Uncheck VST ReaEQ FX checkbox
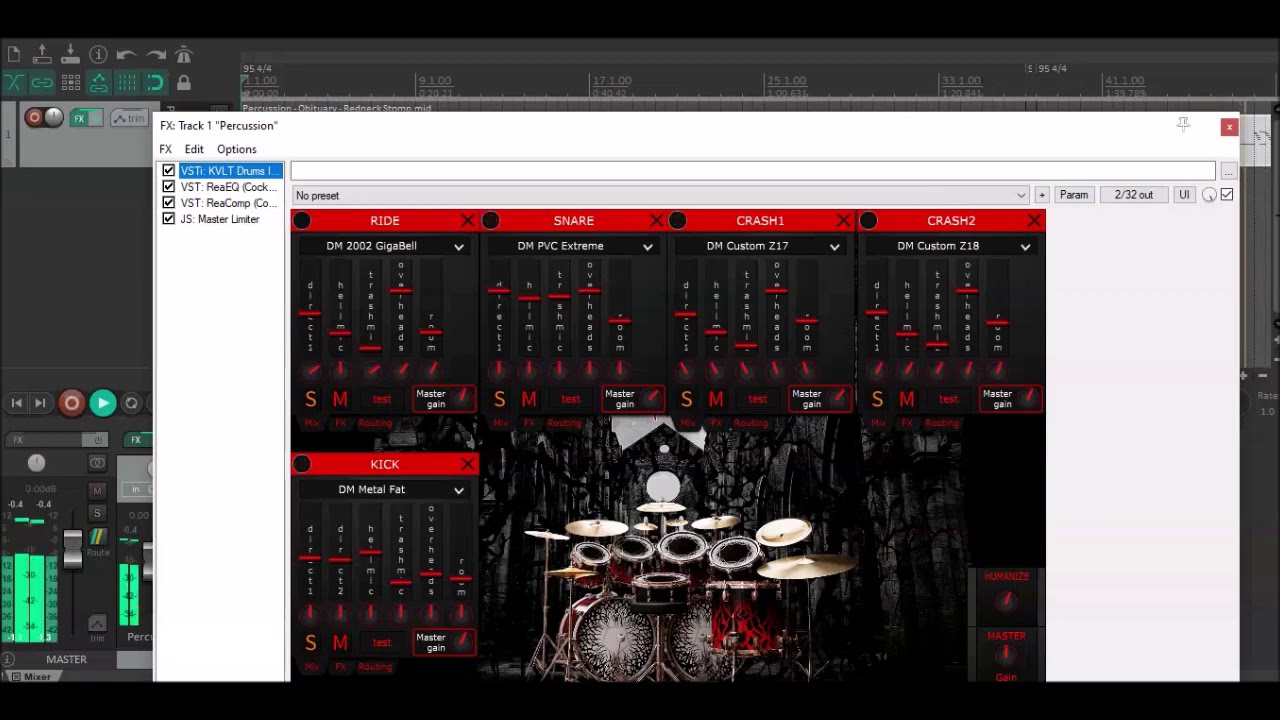1280x720 pixels. [x=168, y=187]
